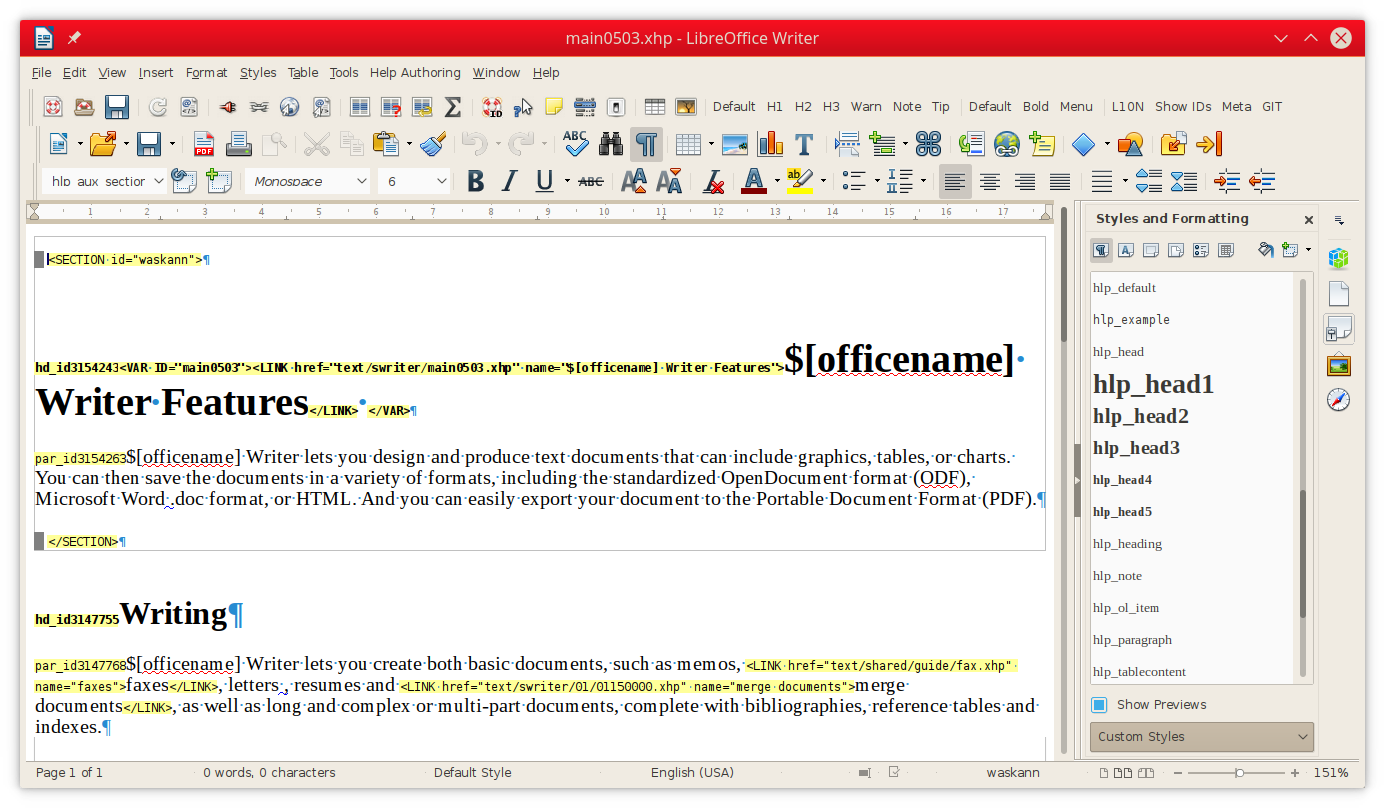Select Paragraph Styles view in Styles panel
The image size is (1385, 808).
1101,250
